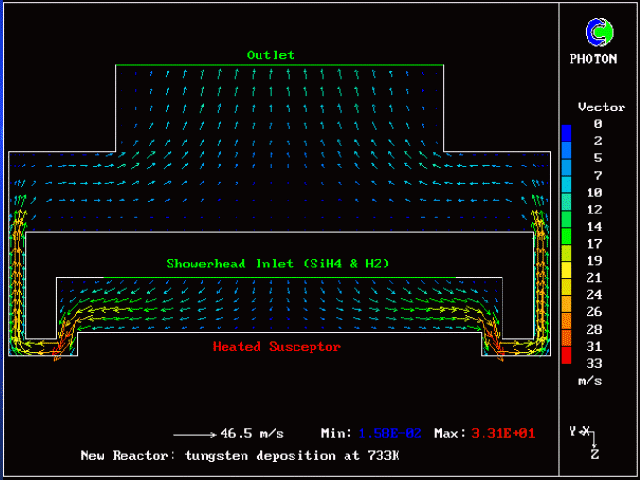
Task: Click the legend number 17
Action: tap(597, 243)
